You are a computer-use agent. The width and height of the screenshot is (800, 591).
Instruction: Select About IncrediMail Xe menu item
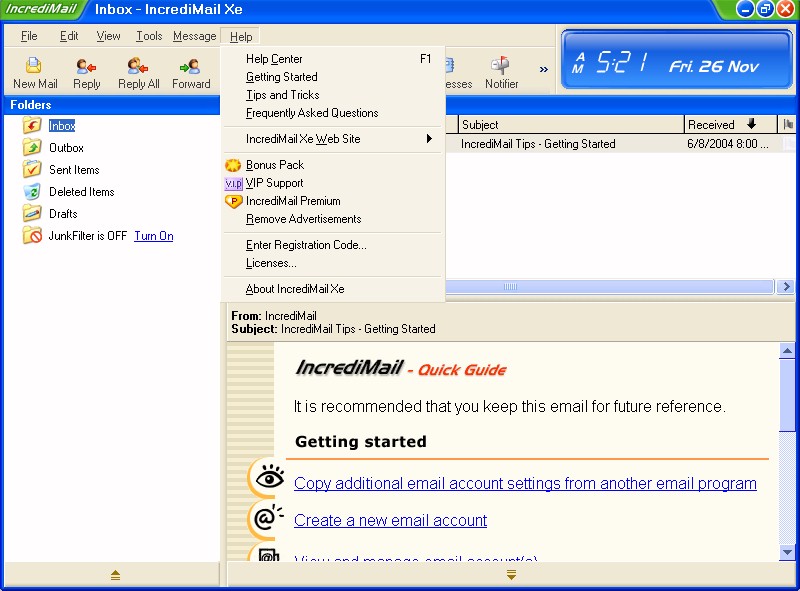[295, 289]
